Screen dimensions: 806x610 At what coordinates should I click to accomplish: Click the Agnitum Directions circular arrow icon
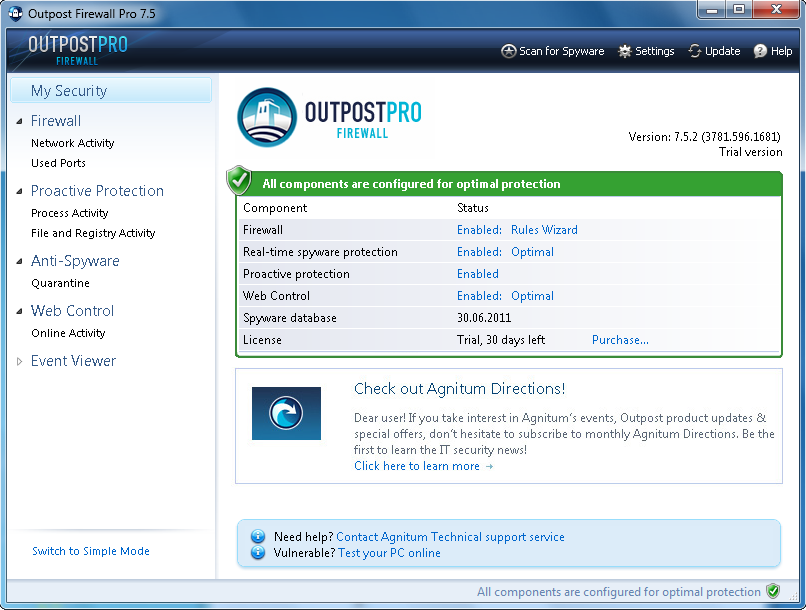pos(286,414)
